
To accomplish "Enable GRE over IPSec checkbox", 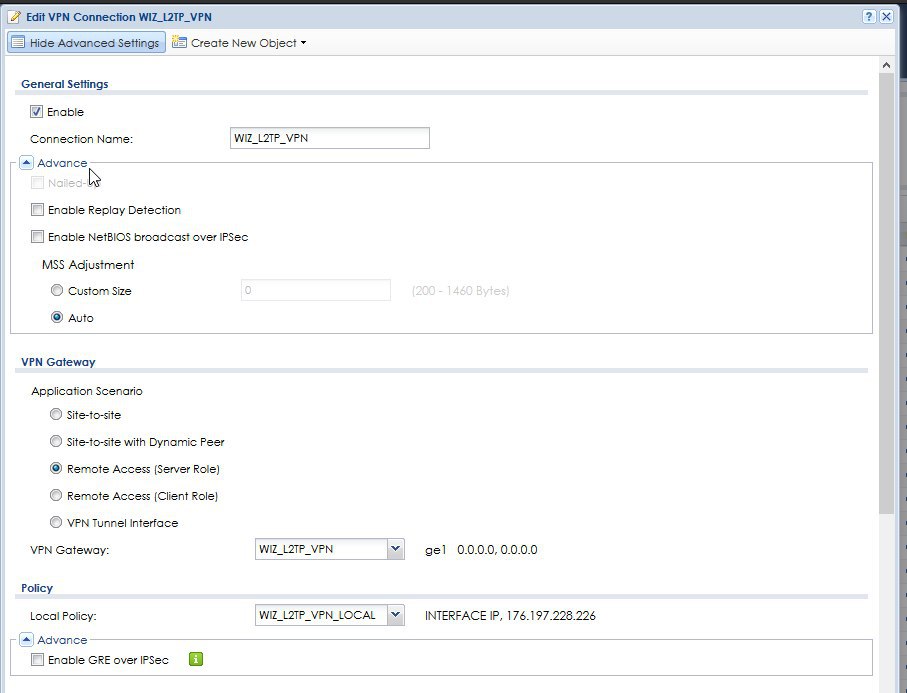I will [x=37, y=659].
